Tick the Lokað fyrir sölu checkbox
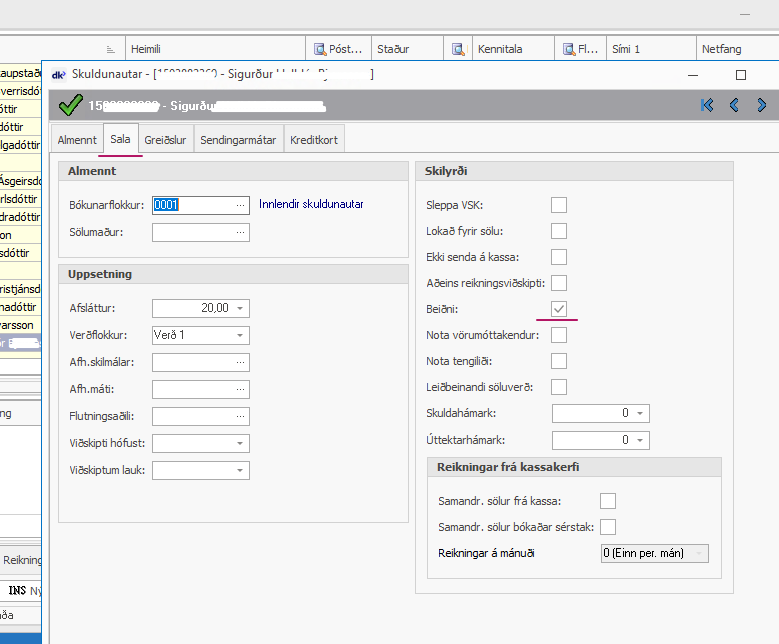 tap(559, 231)
